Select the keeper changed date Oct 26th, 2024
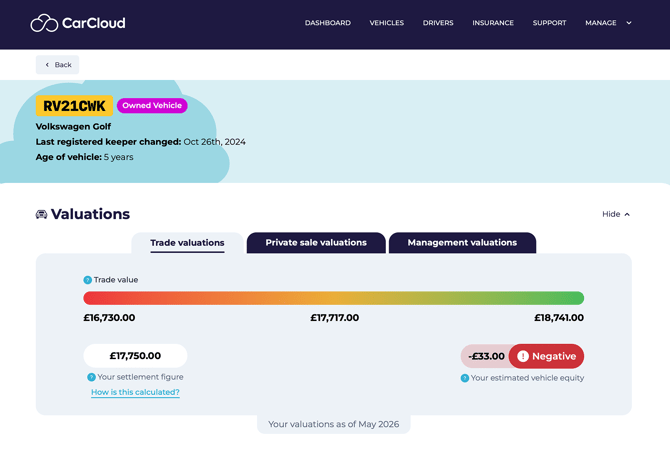The height and width of the screenshot is (451, 670). coord(215,142)
